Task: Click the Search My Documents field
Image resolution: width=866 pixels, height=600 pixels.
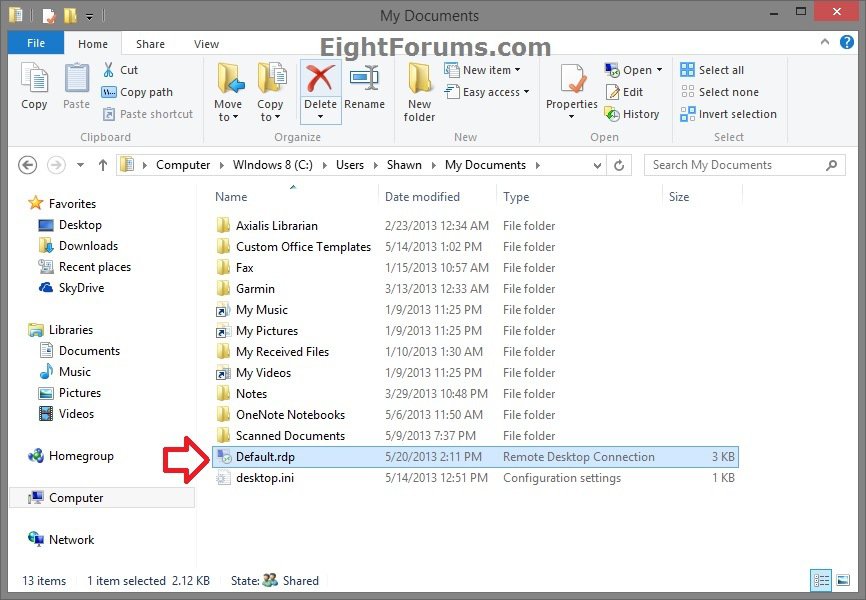Action: point(743,165)
